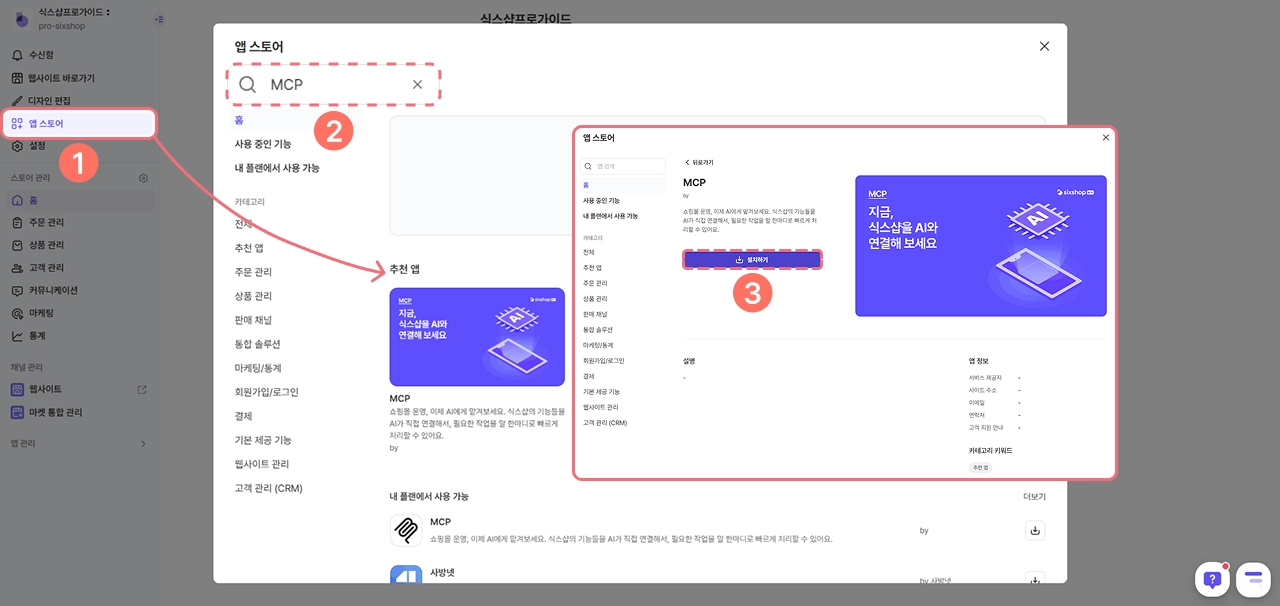The height and width of the screenshot is (606, 1280).
Task: Open MCP recommended app banner thumbnail
Action: (x=477, y=337)
